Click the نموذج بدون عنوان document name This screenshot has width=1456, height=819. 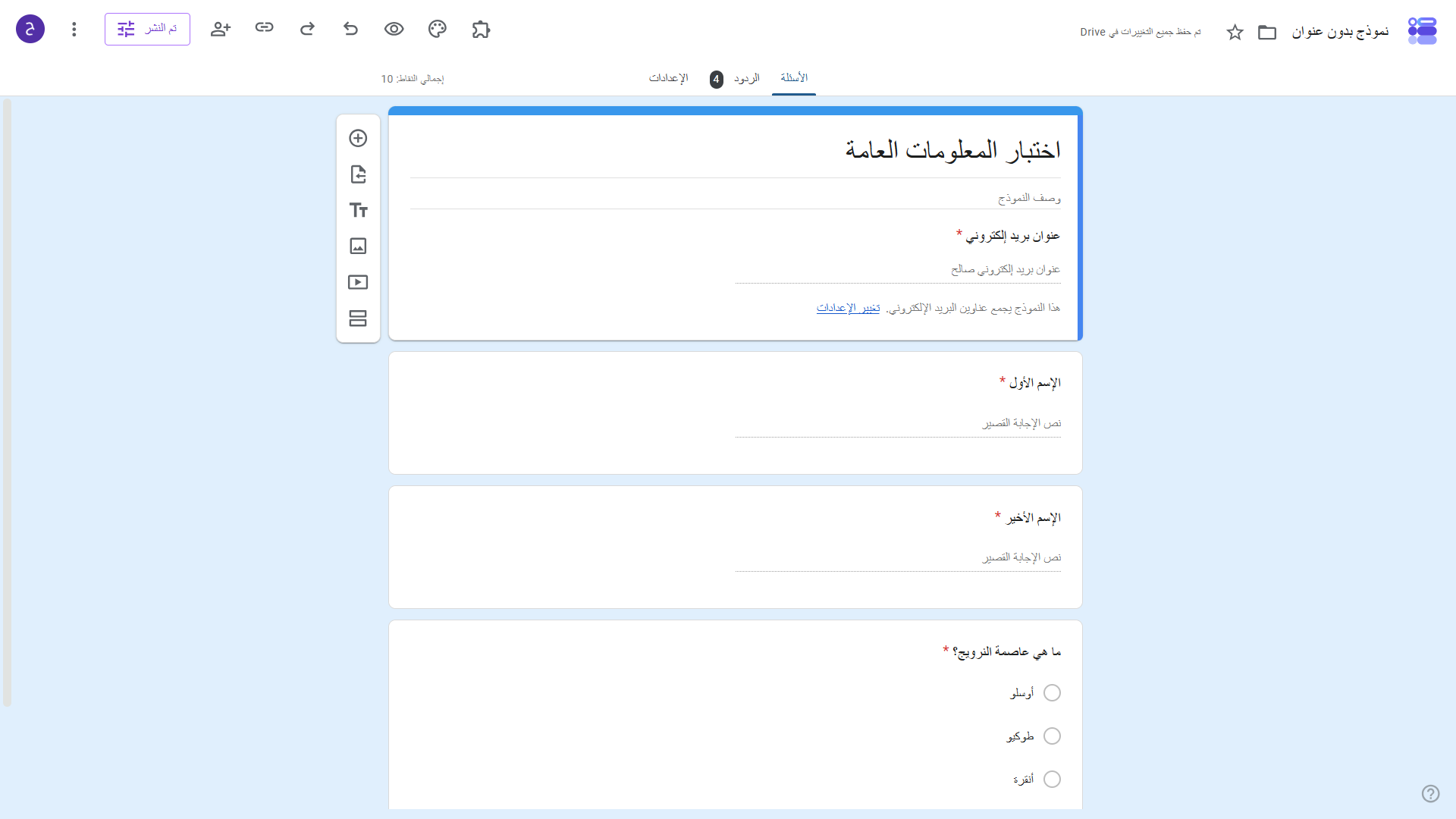(x=1340, y=31)
